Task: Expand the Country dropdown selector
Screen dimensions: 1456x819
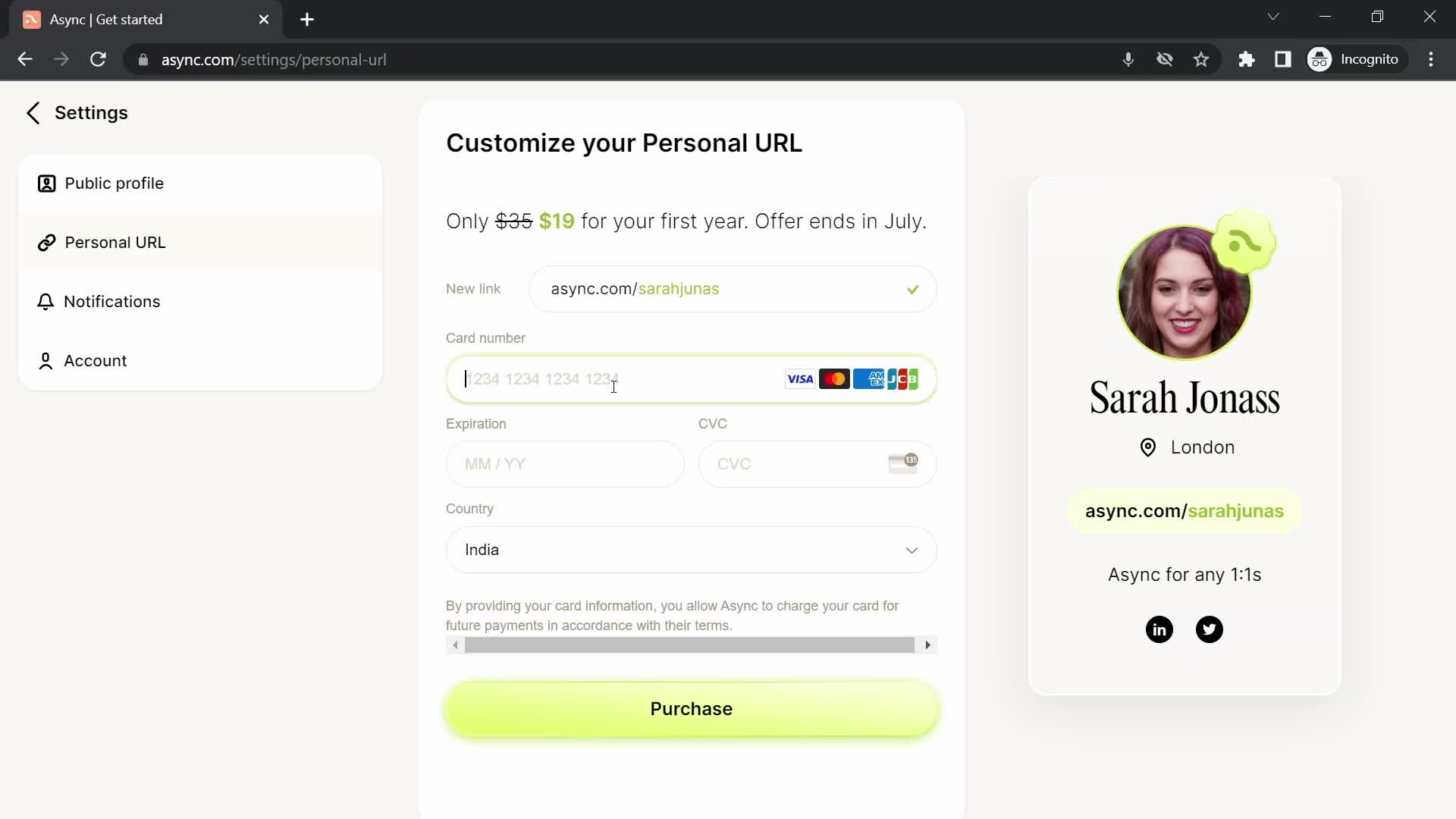Action: point(691,549)
